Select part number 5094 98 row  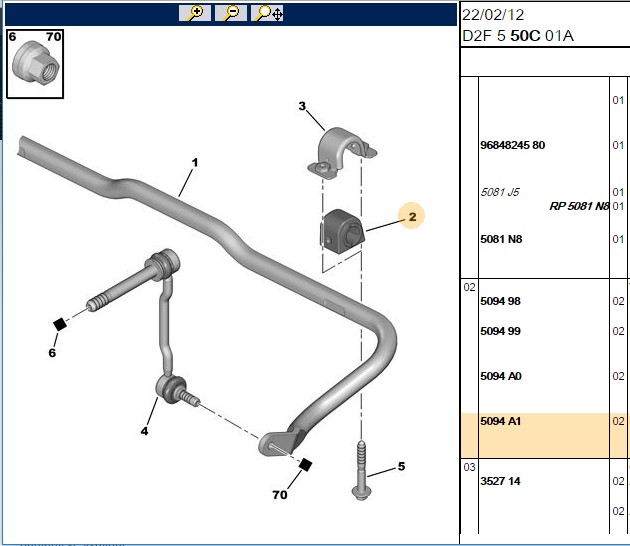[x=500, y=301]
